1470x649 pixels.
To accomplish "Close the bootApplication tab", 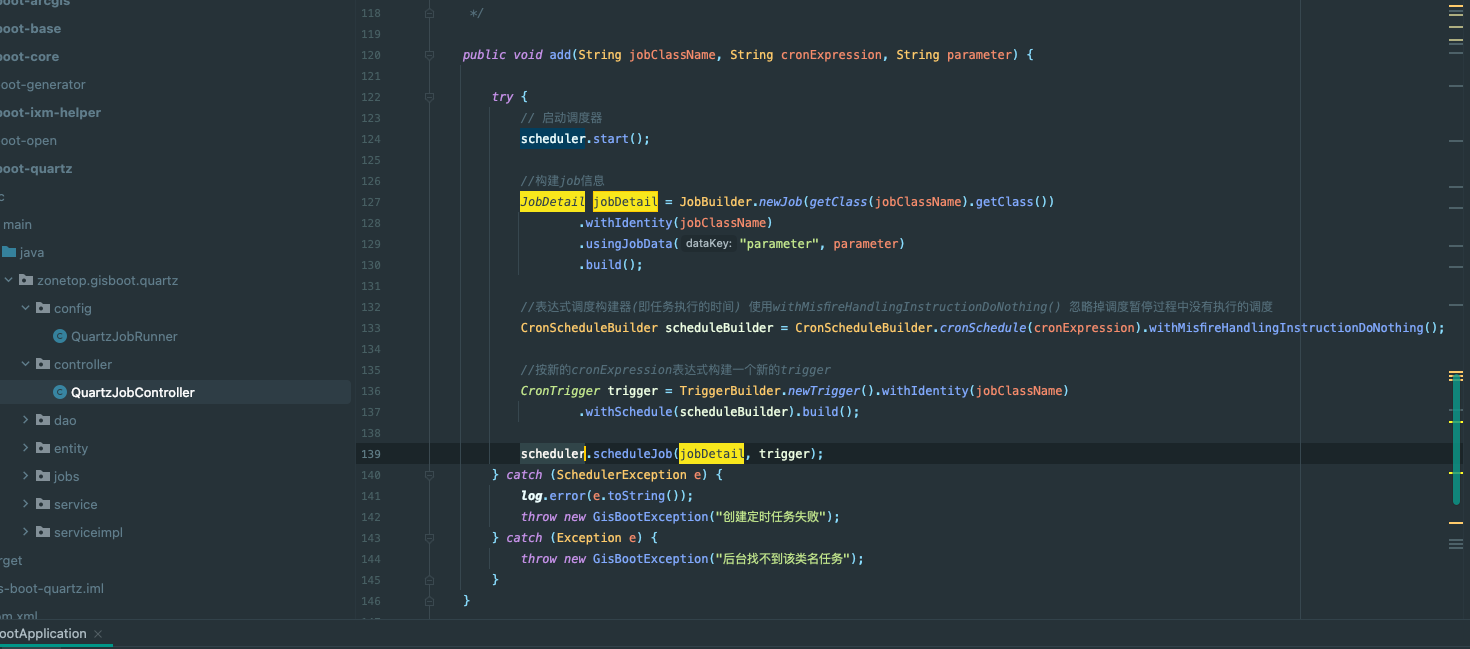I will pos(98,634).
